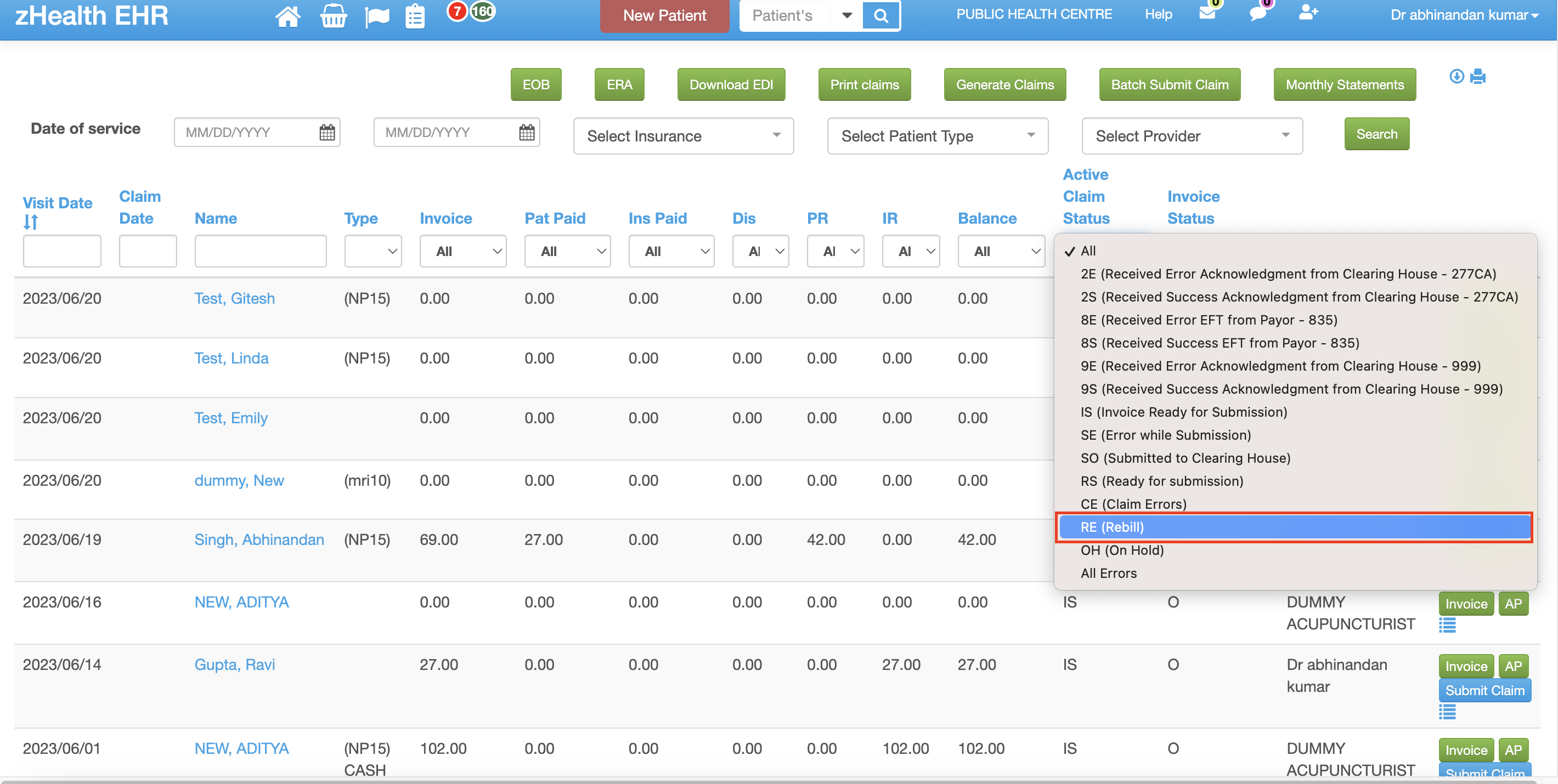Click the download circle icon
This screenshot has height=784, width=1558.
[x=1457, y=76]
